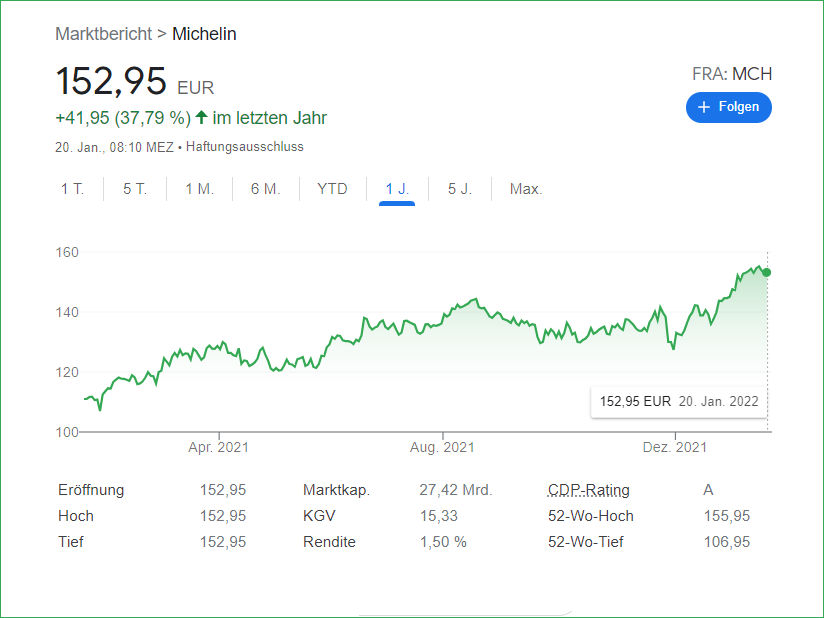Click the Eröffnung label

[91, 490]
